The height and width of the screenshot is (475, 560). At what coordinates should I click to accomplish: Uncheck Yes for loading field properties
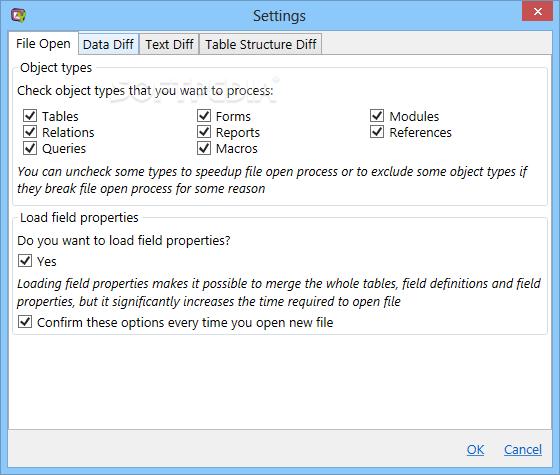[25, 261]
